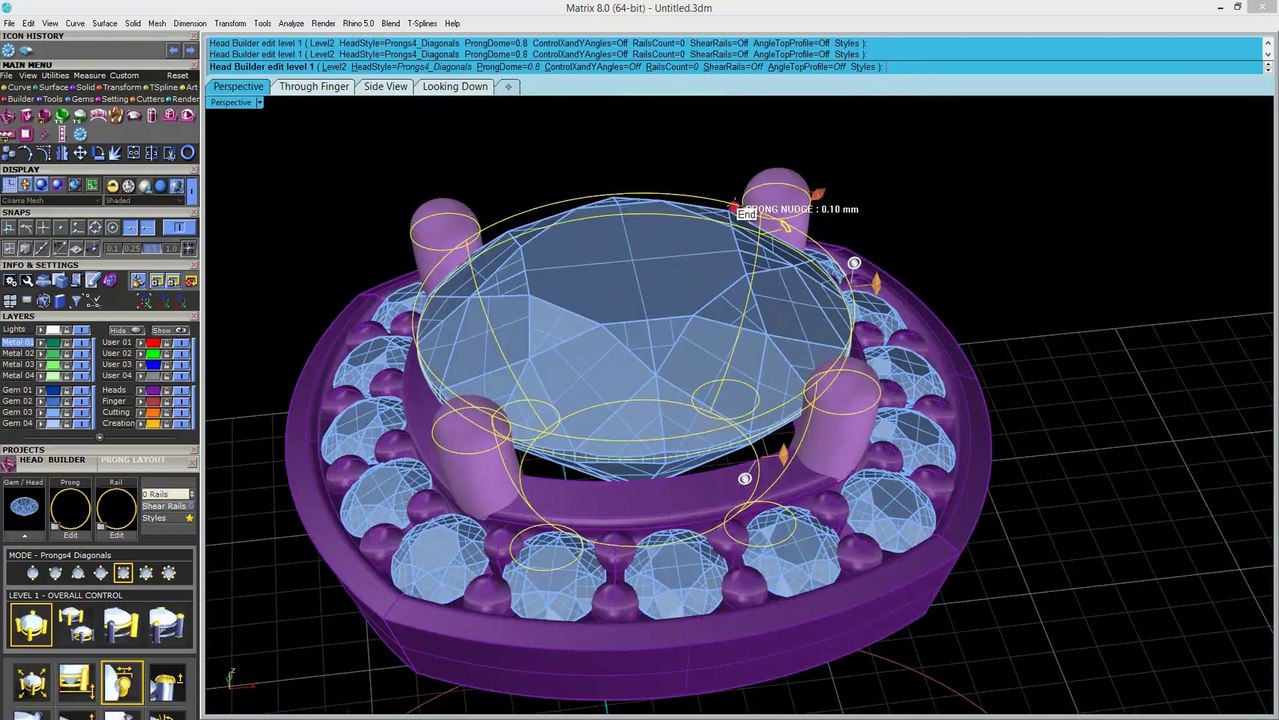Screen dimensions: 1279x720
Task: Click the center snap circle icon
Action: [112, 227]
